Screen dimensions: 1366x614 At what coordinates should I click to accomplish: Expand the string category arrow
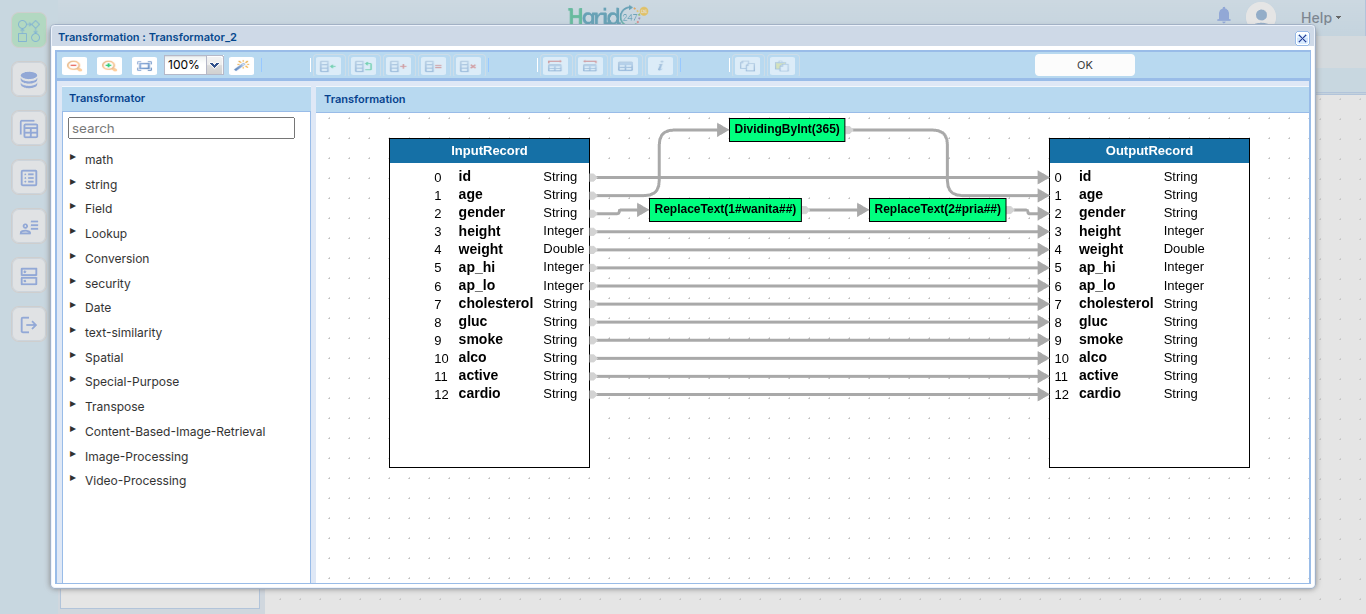tap(73, 183)
